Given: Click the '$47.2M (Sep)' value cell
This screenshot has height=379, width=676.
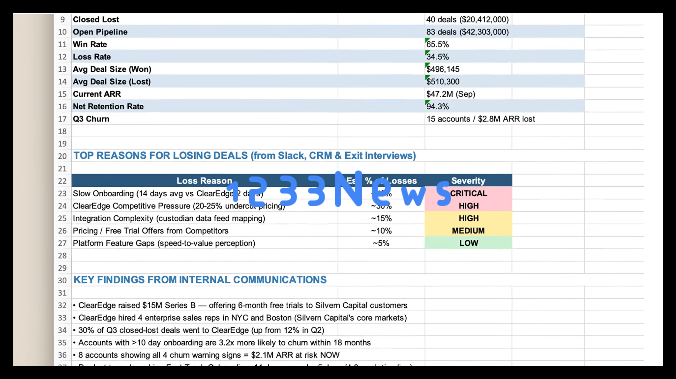Looking at the screenshot, I should pyautogui.click(x=468, y=94).
